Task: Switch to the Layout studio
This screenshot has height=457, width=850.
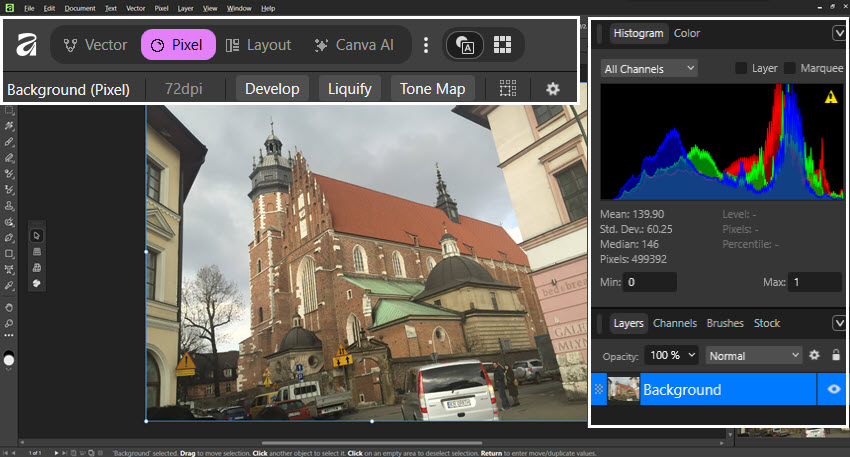Action: click(x=259, y=45)
